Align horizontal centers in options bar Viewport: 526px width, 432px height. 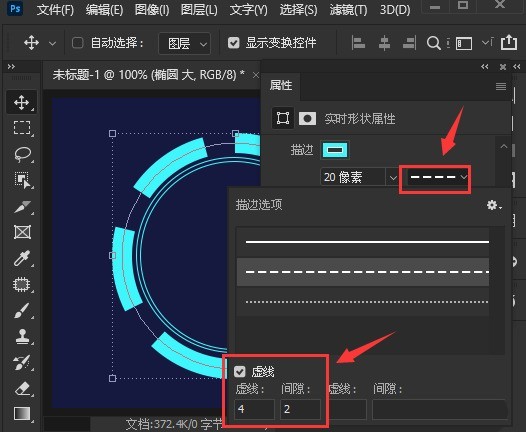(x=384, y=43)
